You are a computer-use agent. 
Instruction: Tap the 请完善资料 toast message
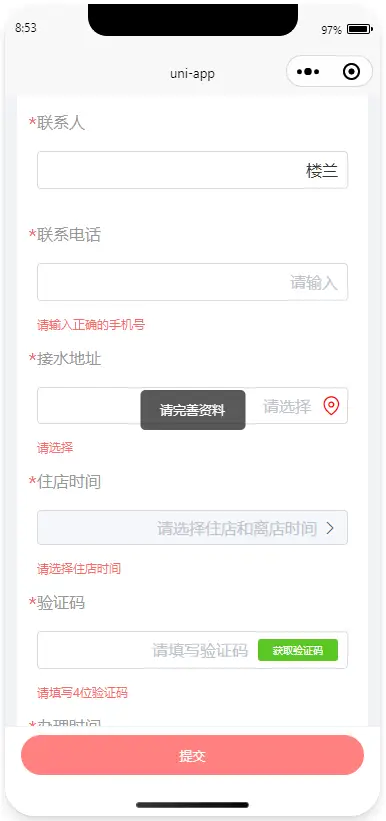click(x=193, y=410)
